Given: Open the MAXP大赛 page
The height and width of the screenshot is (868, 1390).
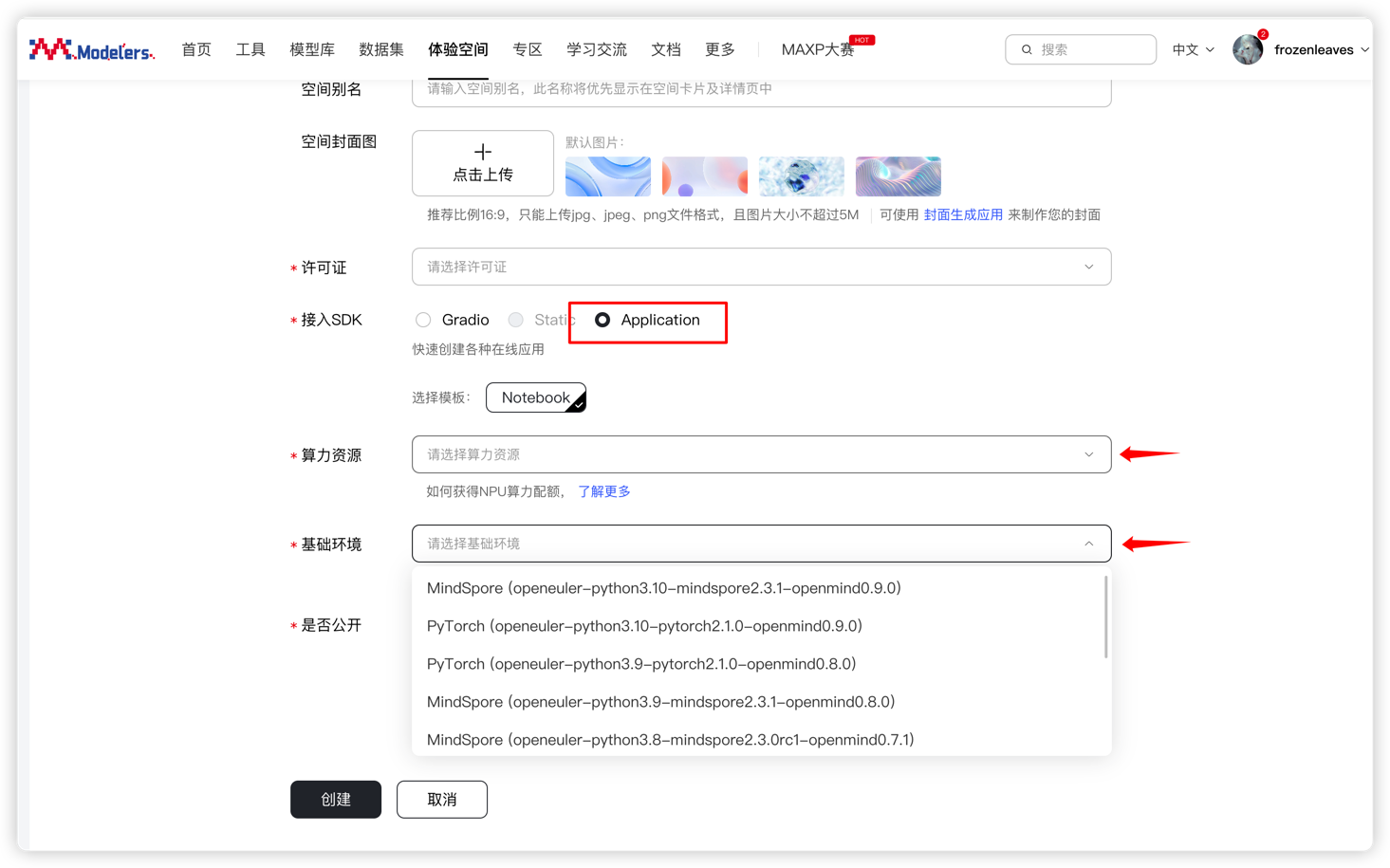Looking at the screenshot, I should (x=818, y=49).
